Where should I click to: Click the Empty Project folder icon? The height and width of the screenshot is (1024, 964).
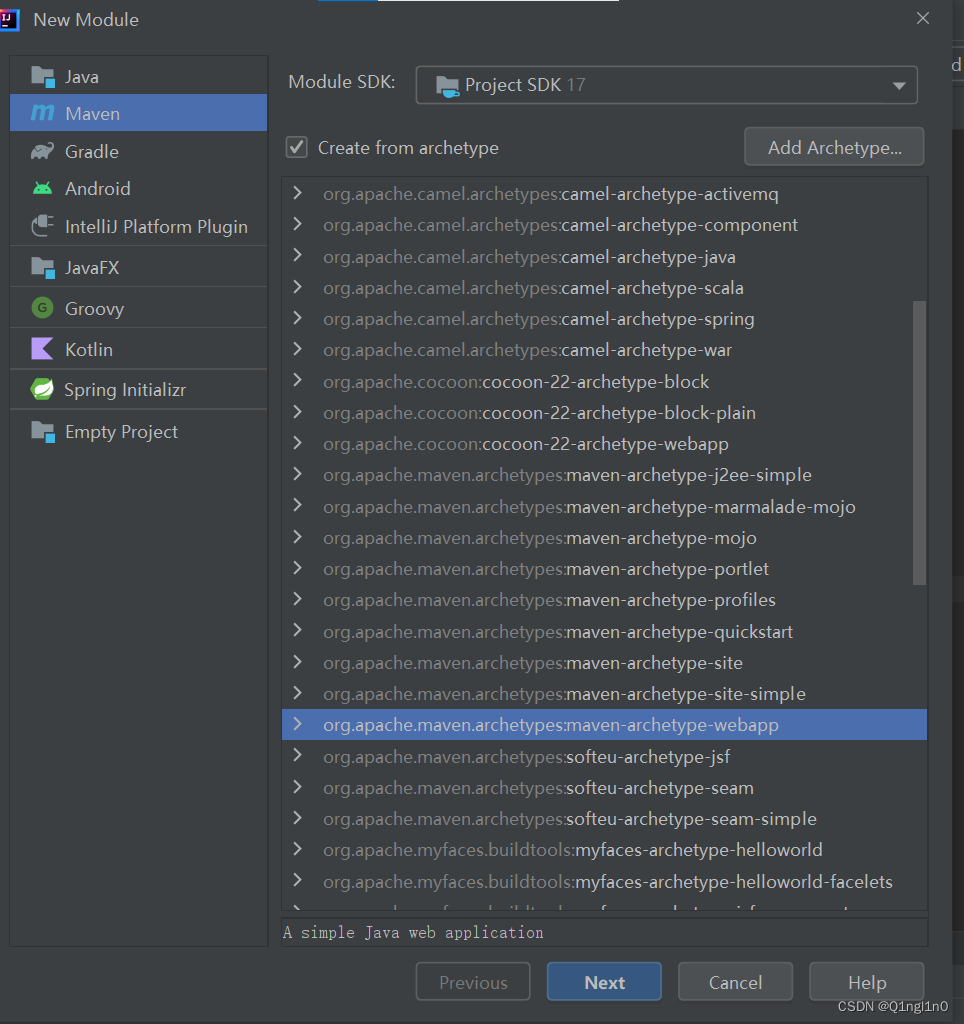point(43,432)
